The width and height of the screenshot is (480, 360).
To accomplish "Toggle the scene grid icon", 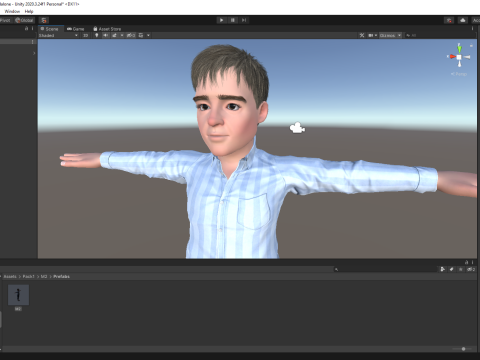I will 141,35.
